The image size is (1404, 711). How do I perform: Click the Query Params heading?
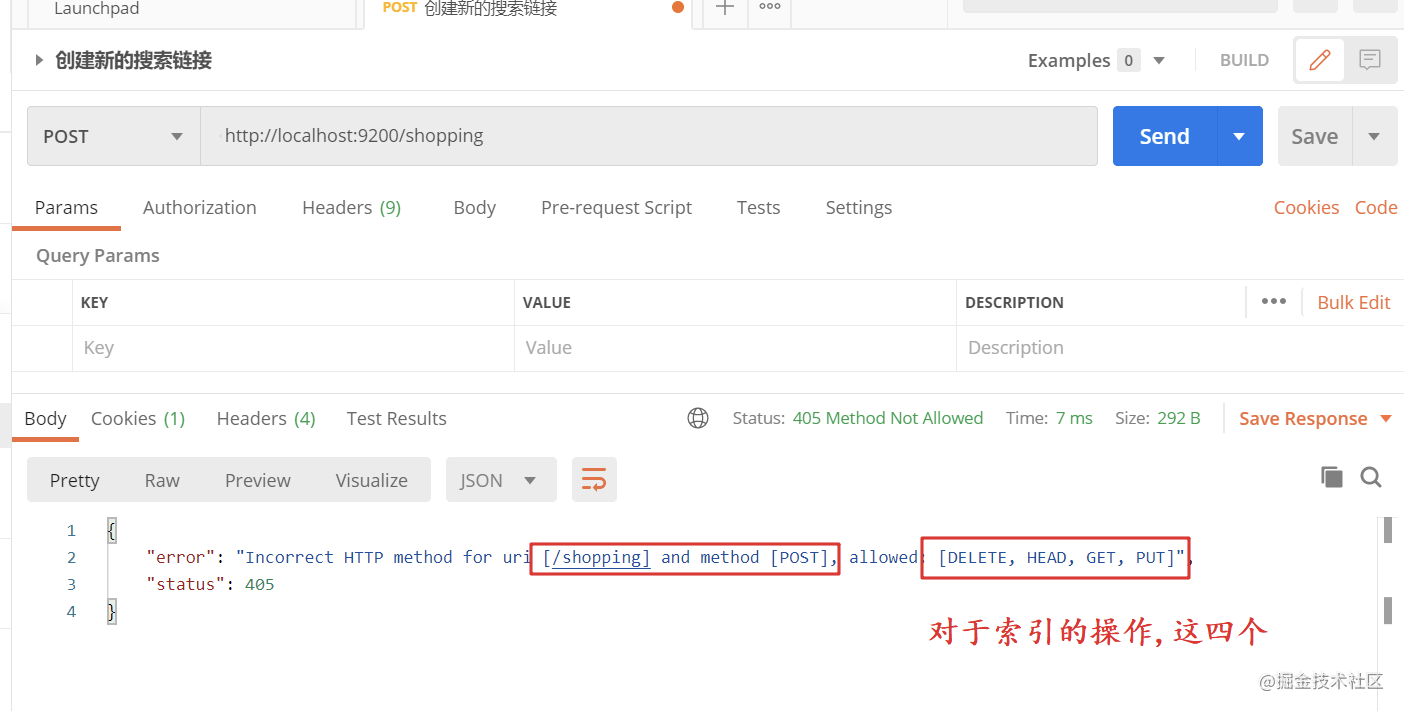[x=98, y=255]
